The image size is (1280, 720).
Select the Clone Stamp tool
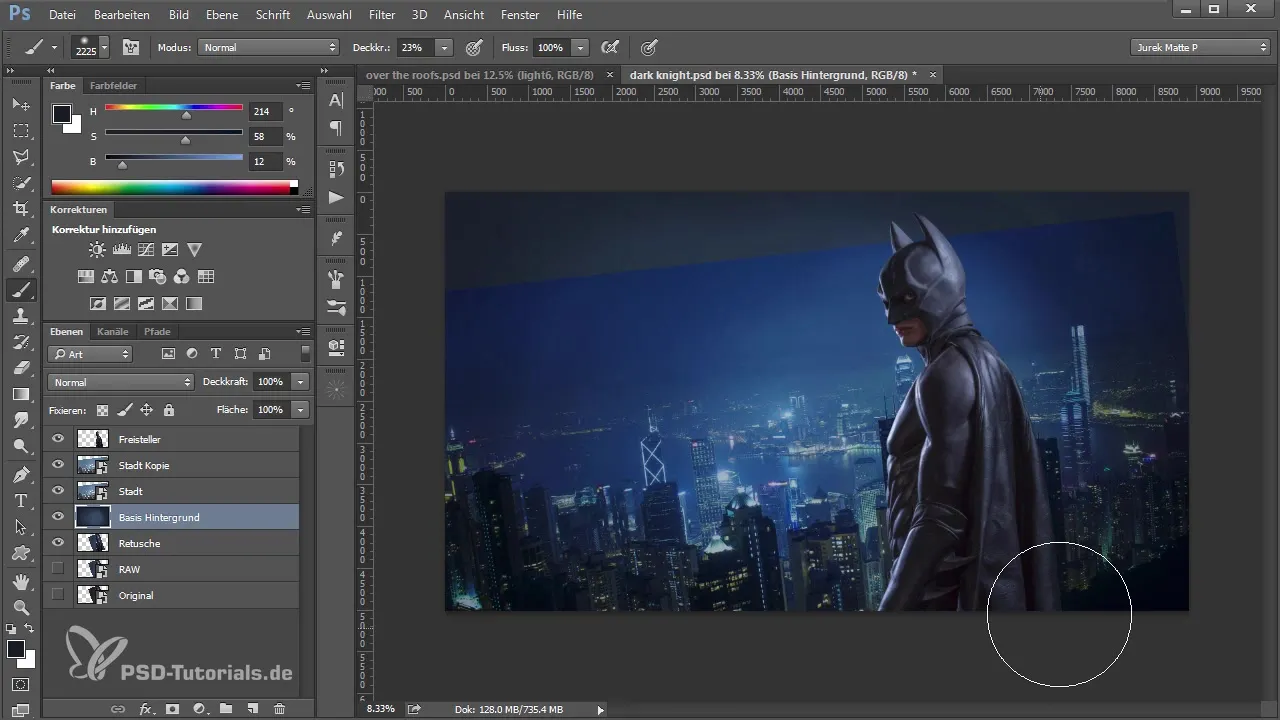tap(21, 316)
